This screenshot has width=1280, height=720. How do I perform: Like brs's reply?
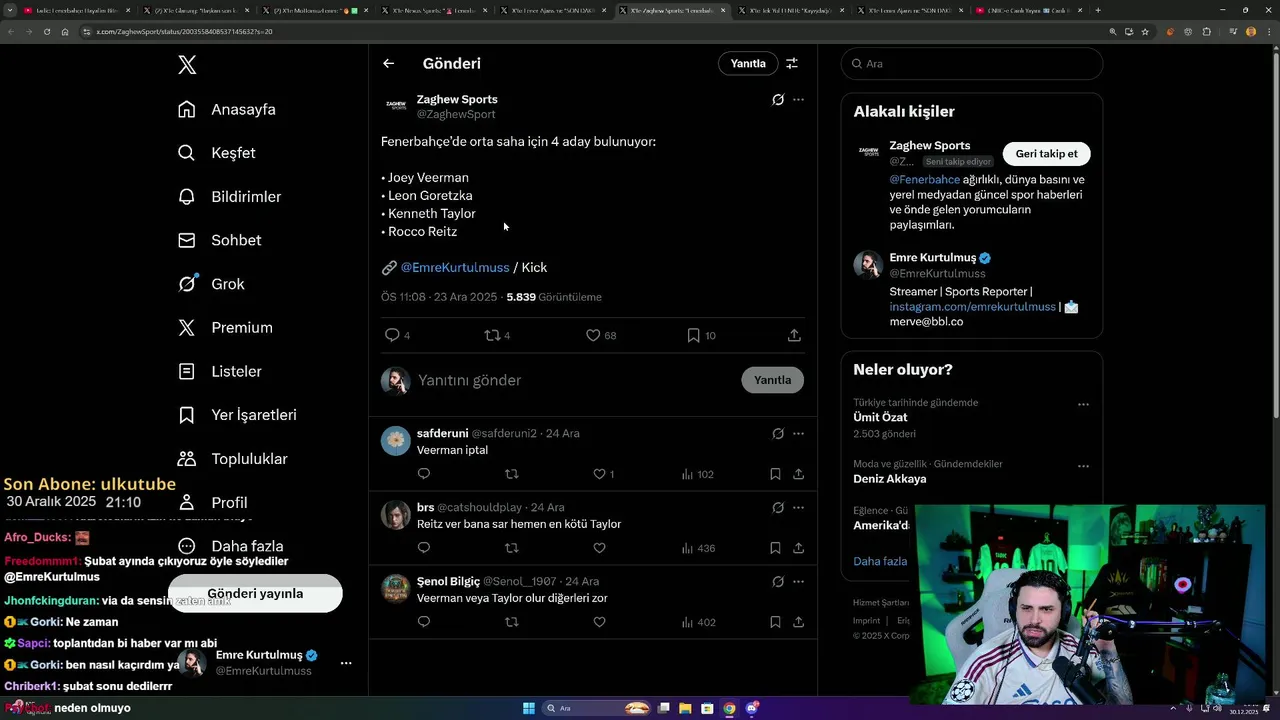point(599,548)
